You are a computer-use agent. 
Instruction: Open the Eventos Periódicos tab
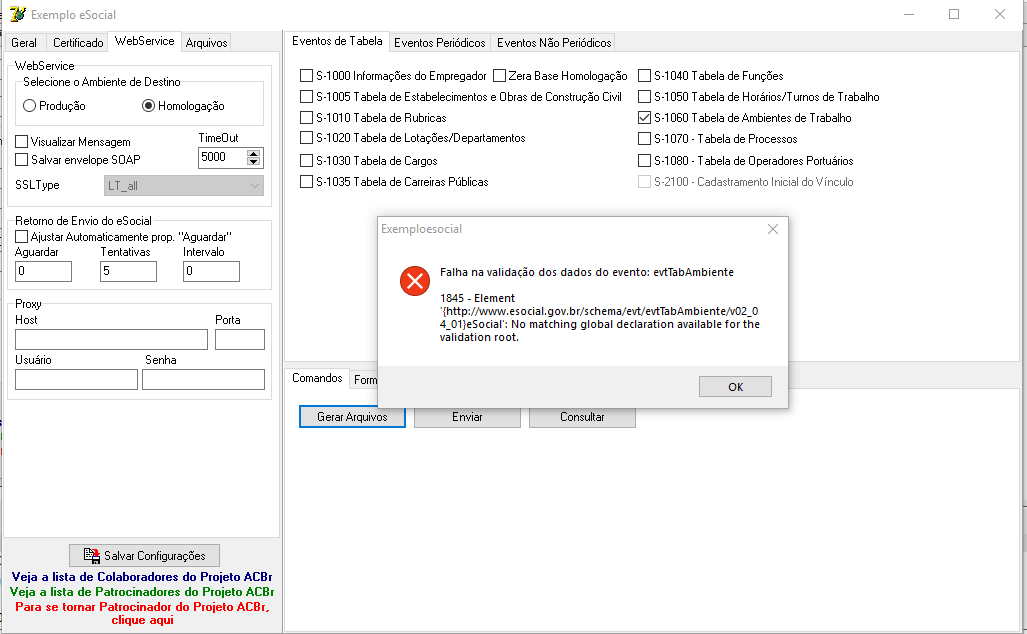pos(439,43)
